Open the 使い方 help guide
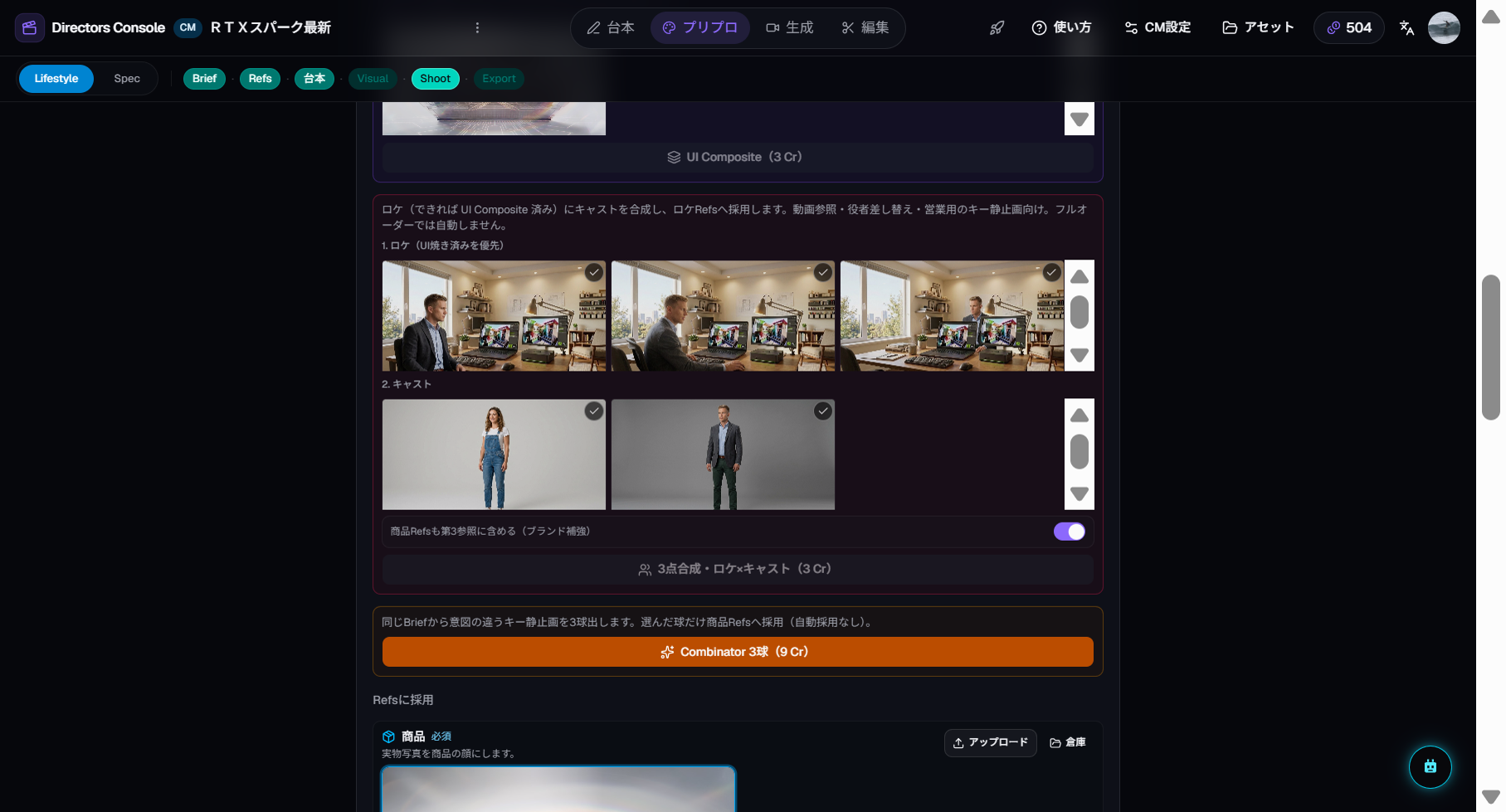 (1061, 27)
